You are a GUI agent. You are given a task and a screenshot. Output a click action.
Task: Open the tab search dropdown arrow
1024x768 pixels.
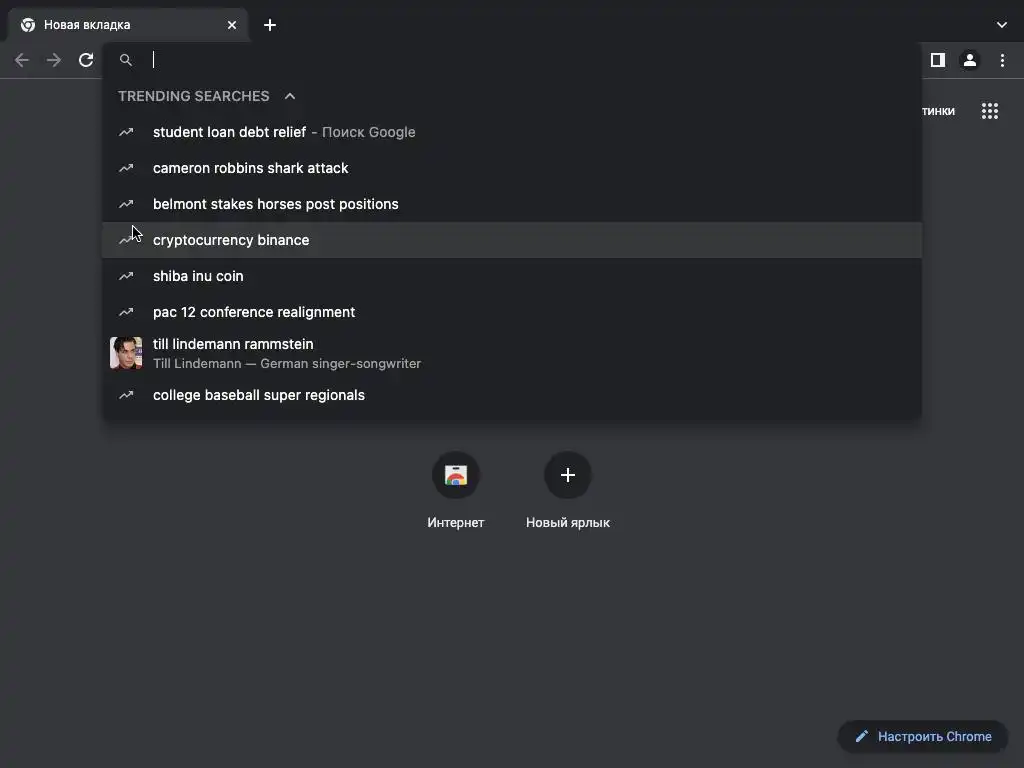point(1002,25)
